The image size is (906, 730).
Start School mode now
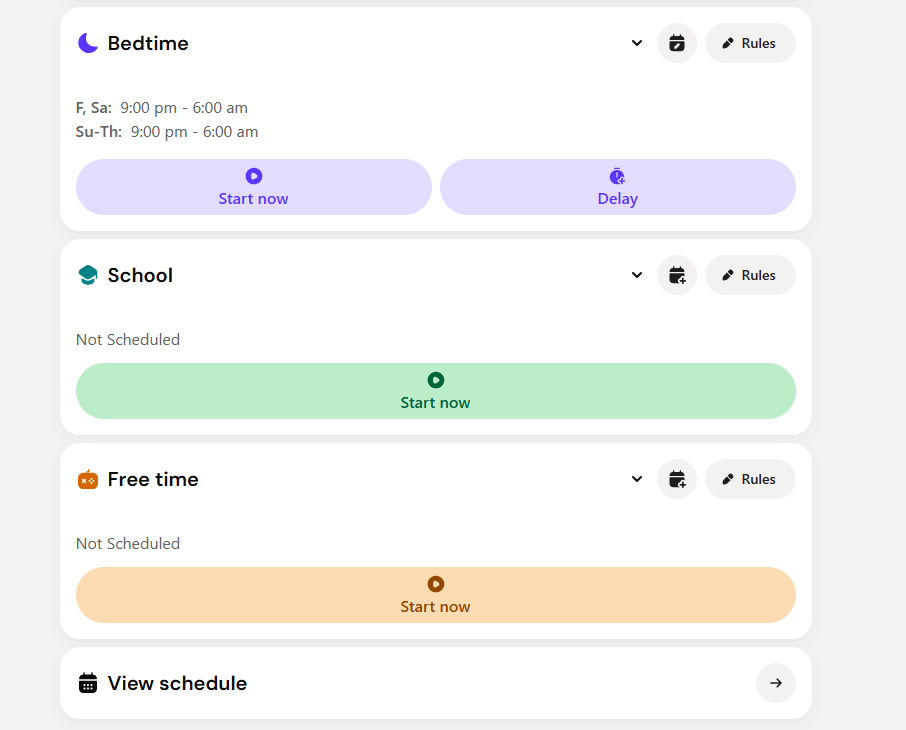(435, 391)
